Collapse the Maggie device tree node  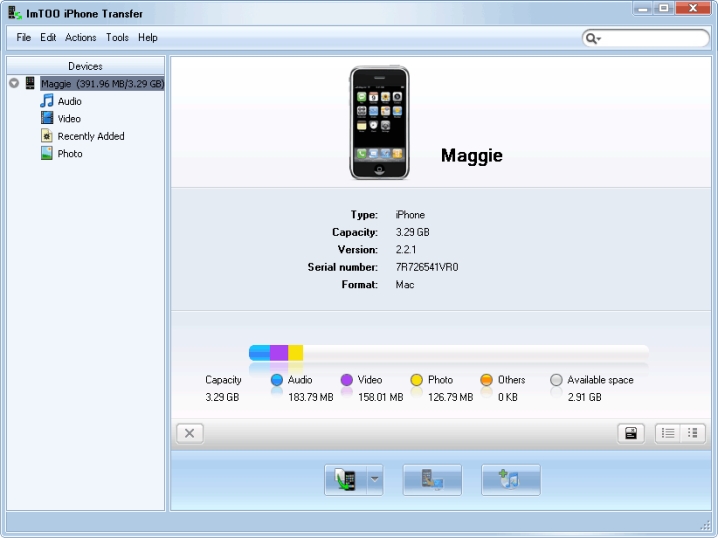[14, 84]
